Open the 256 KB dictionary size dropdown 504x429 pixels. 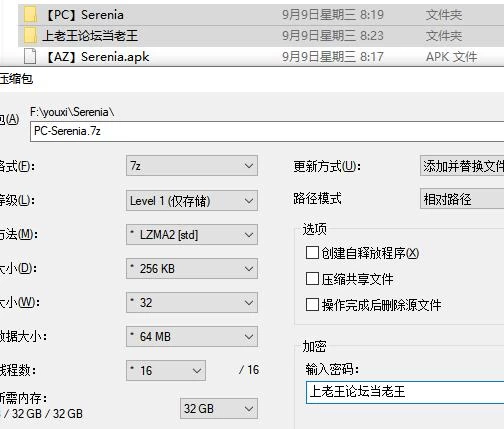point(192,269)
